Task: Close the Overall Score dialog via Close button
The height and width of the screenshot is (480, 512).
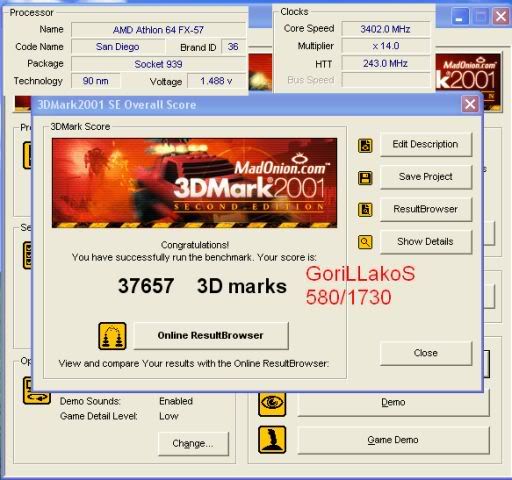Action: pos(426,353)
